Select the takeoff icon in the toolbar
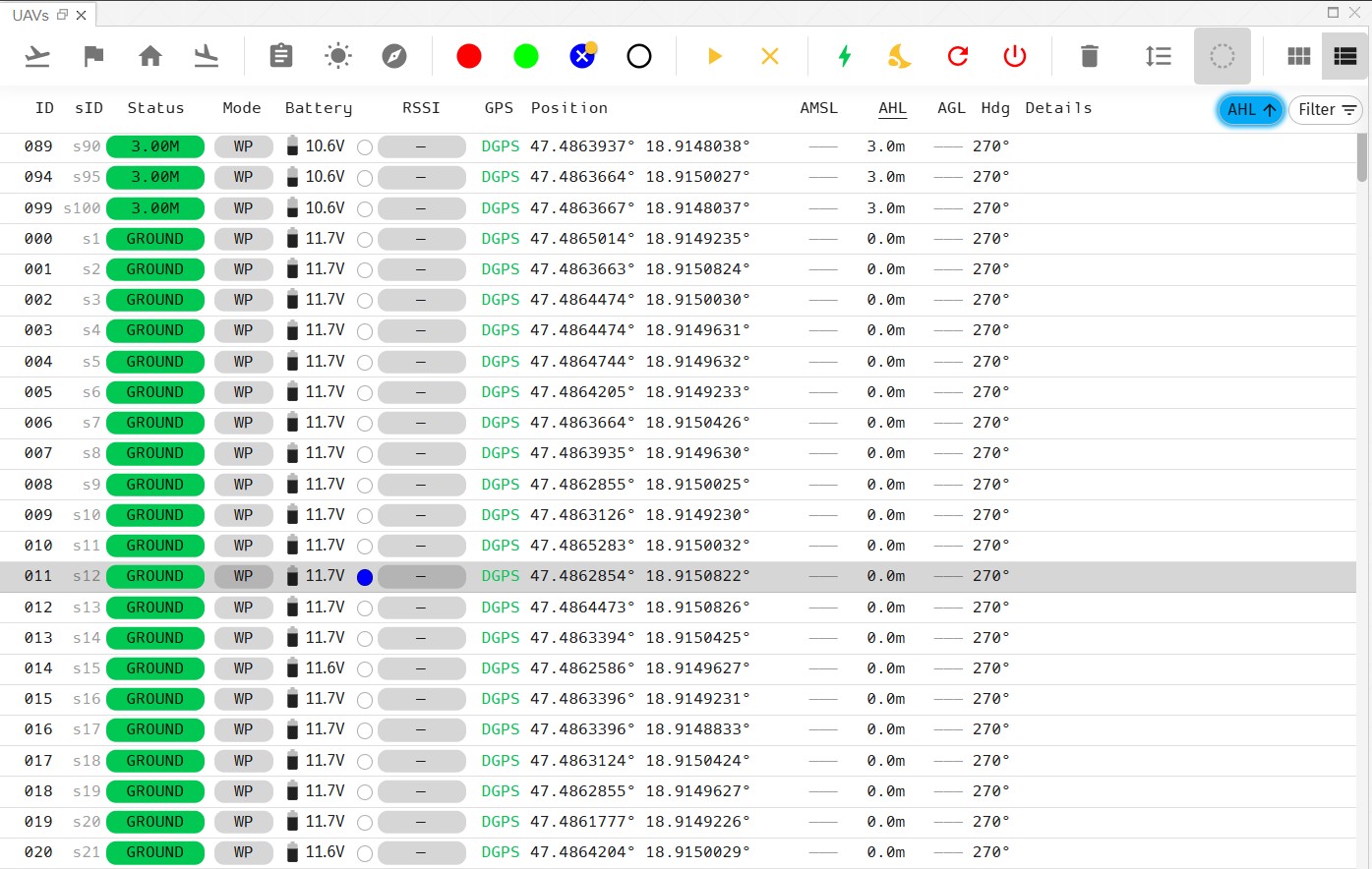This screenshot has height=869, width=1372. (37, 56)
